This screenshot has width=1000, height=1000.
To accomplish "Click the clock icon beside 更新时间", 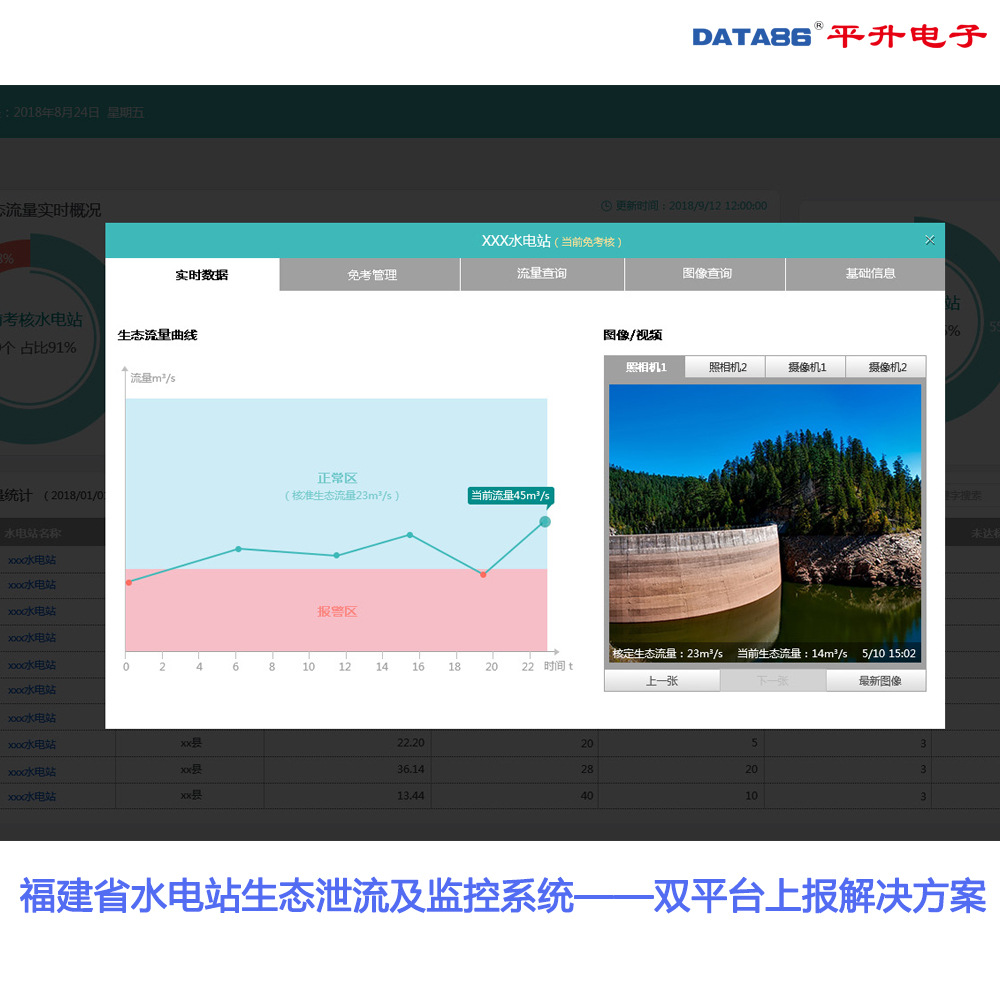I will pos(607,206).
